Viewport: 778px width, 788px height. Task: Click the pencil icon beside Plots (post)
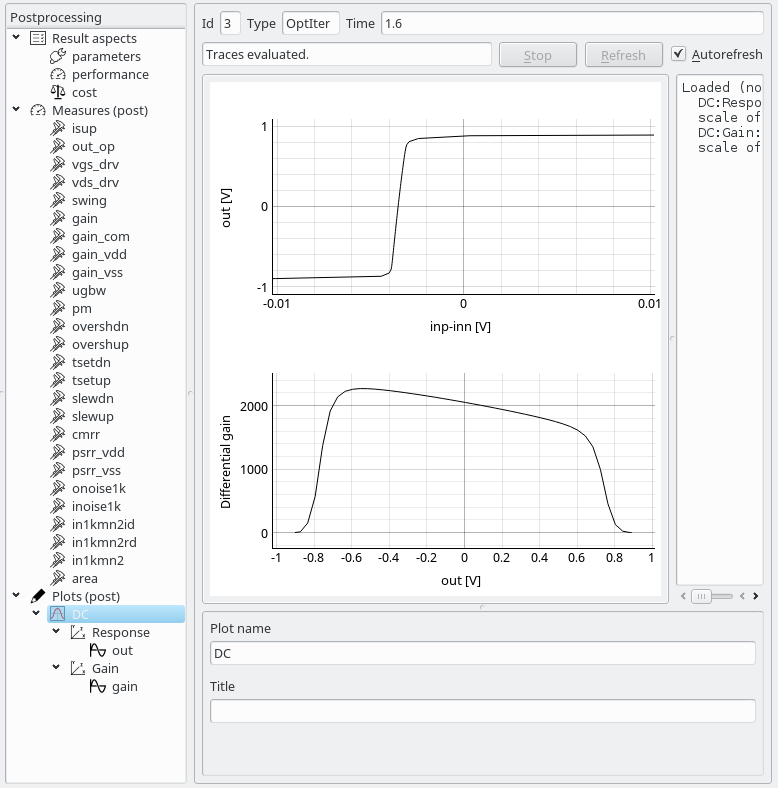(38, 597)
